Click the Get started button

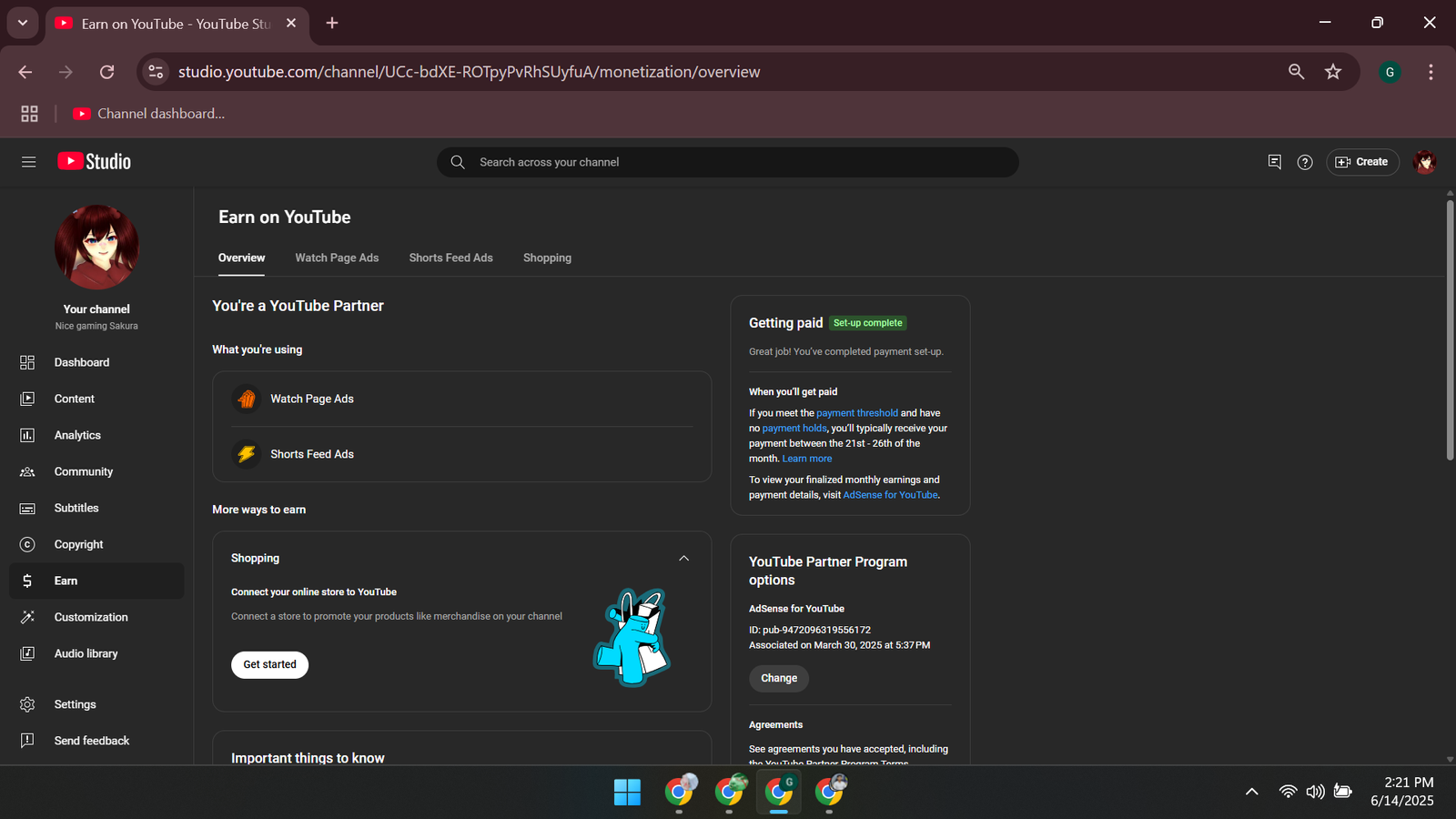(269, 664)
